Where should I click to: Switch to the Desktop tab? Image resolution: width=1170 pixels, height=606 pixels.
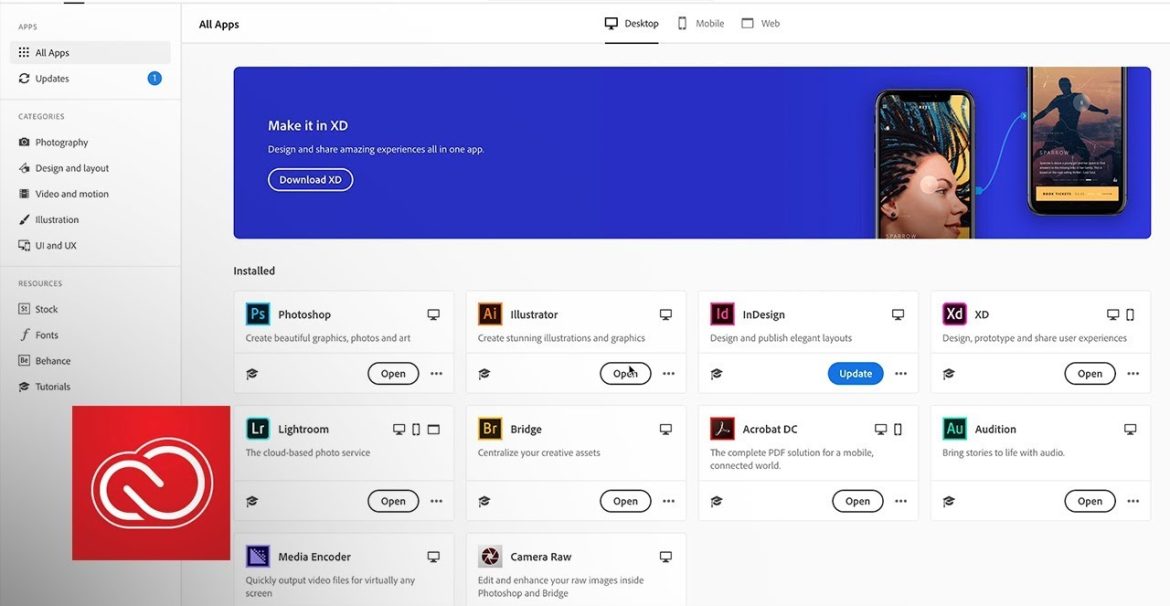(631, 24)
